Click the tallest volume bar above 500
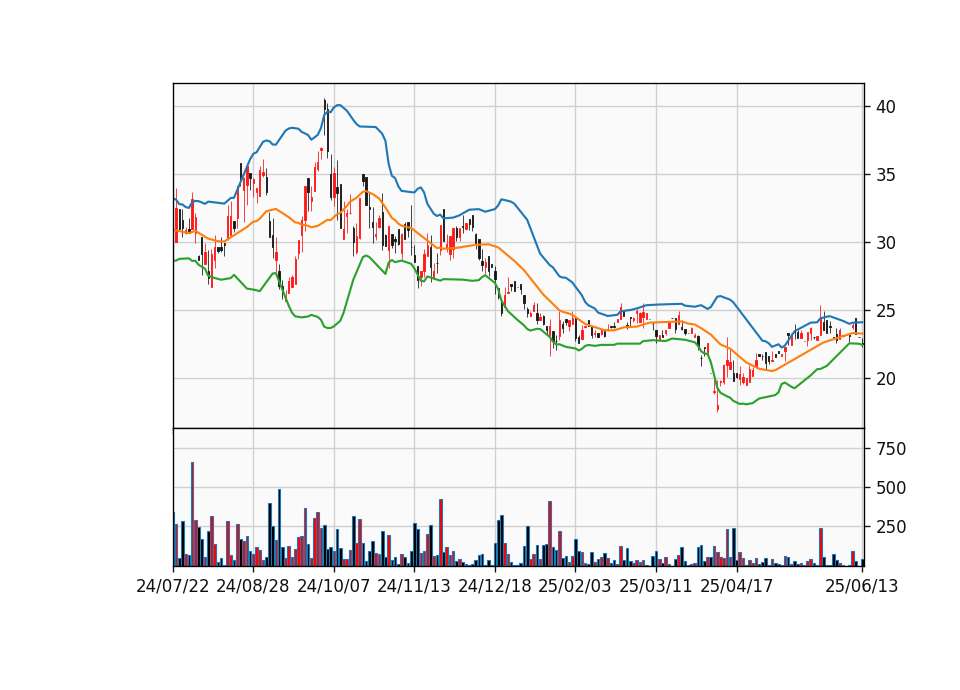 click(192, 514)
